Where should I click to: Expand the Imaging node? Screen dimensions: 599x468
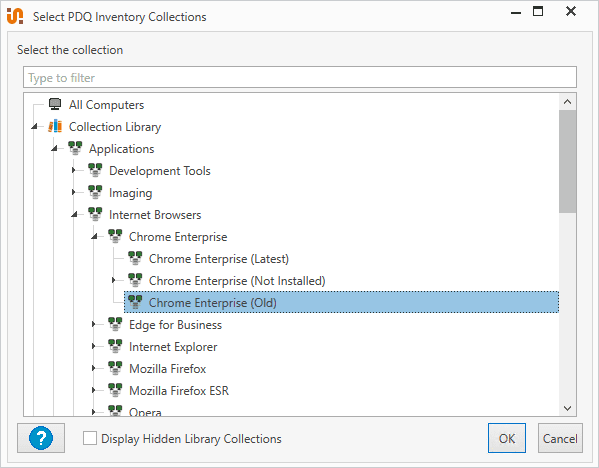click(x=73, y=192)
